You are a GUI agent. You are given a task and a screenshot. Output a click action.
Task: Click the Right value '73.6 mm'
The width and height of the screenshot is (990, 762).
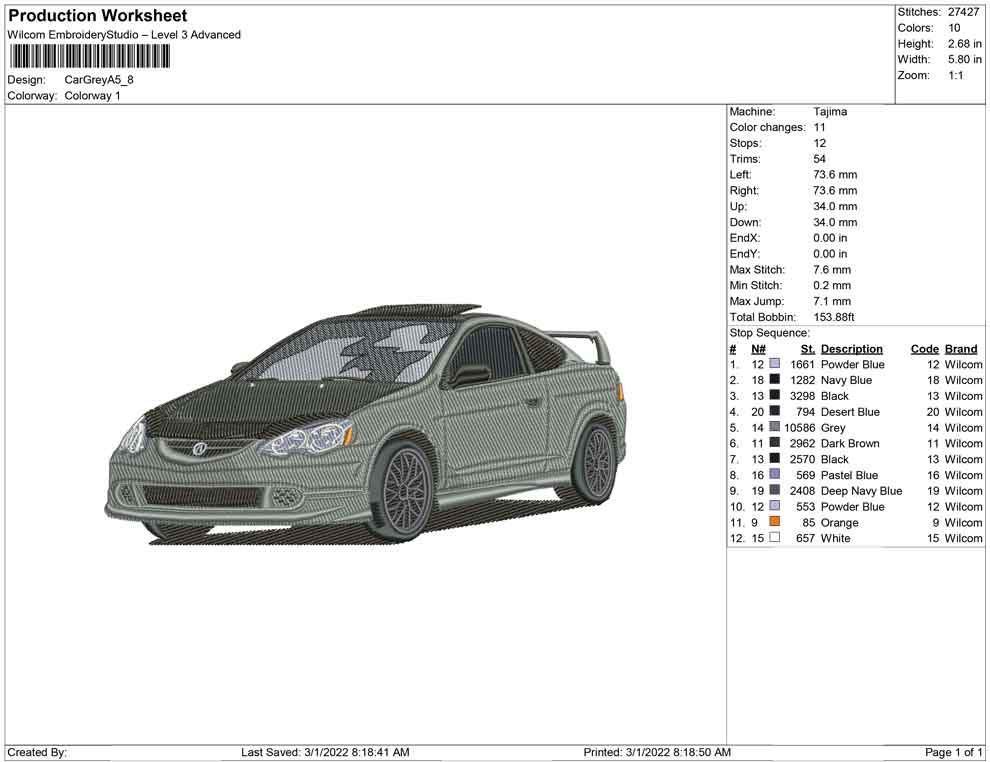(835, 191)
